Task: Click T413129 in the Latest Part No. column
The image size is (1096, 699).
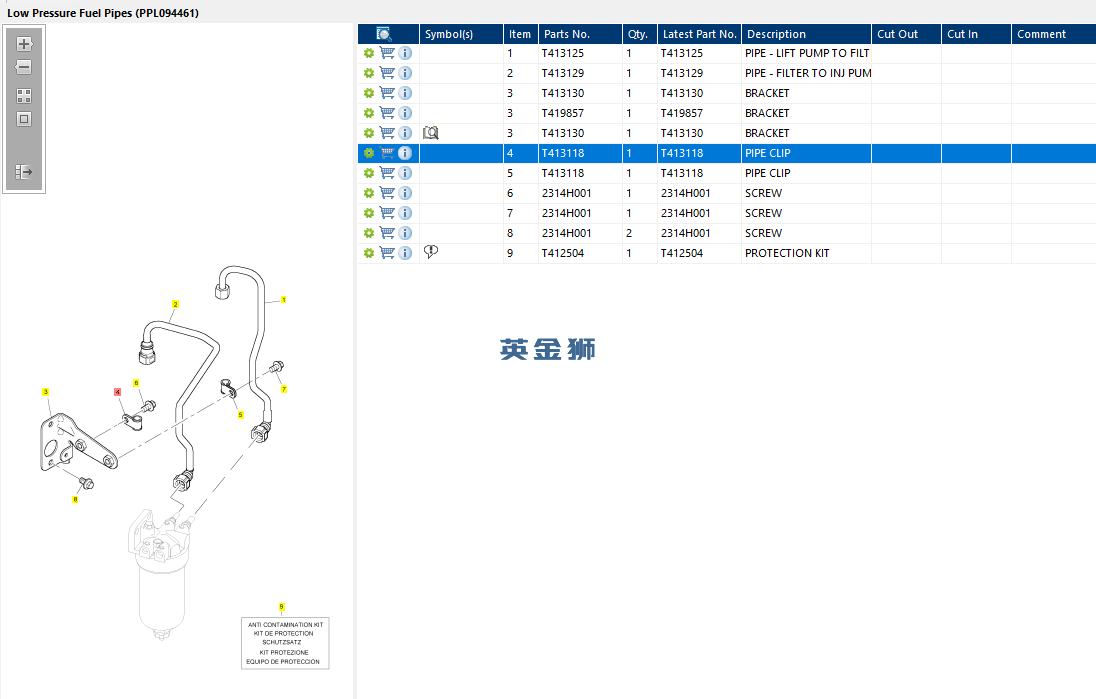Action: click(682, 73)
